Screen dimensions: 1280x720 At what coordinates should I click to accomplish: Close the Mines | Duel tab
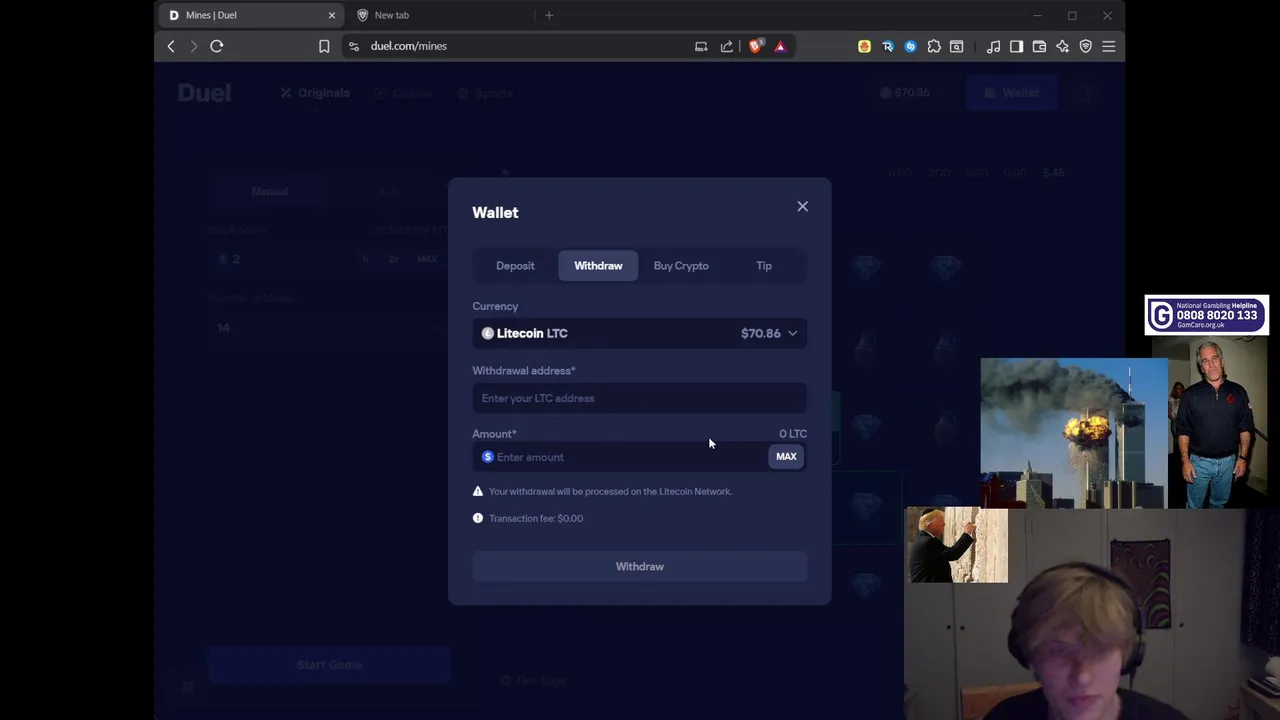(x=332, y=15)
